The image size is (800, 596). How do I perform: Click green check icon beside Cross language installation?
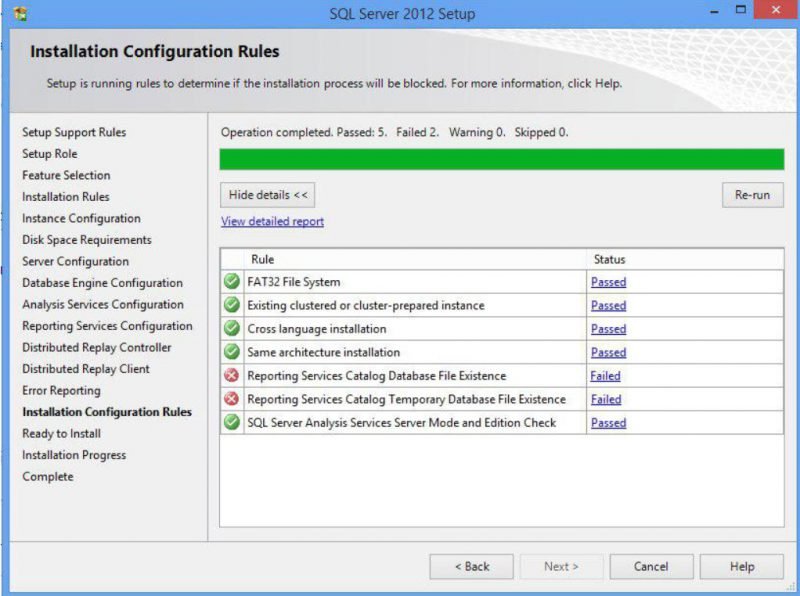(x=232, y=328)
